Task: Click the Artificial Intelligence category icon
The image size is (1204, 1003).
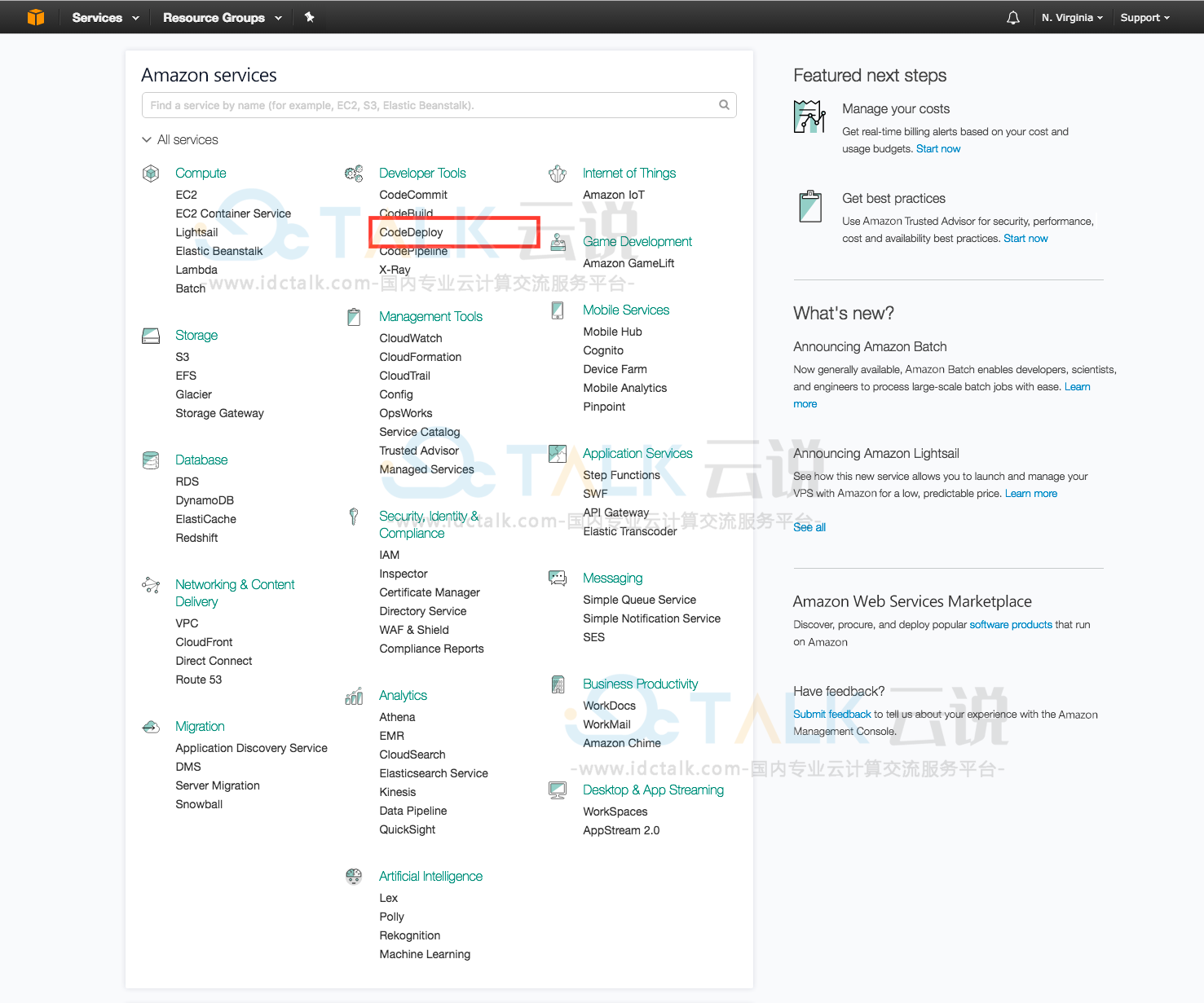Action: coord(354,877)
